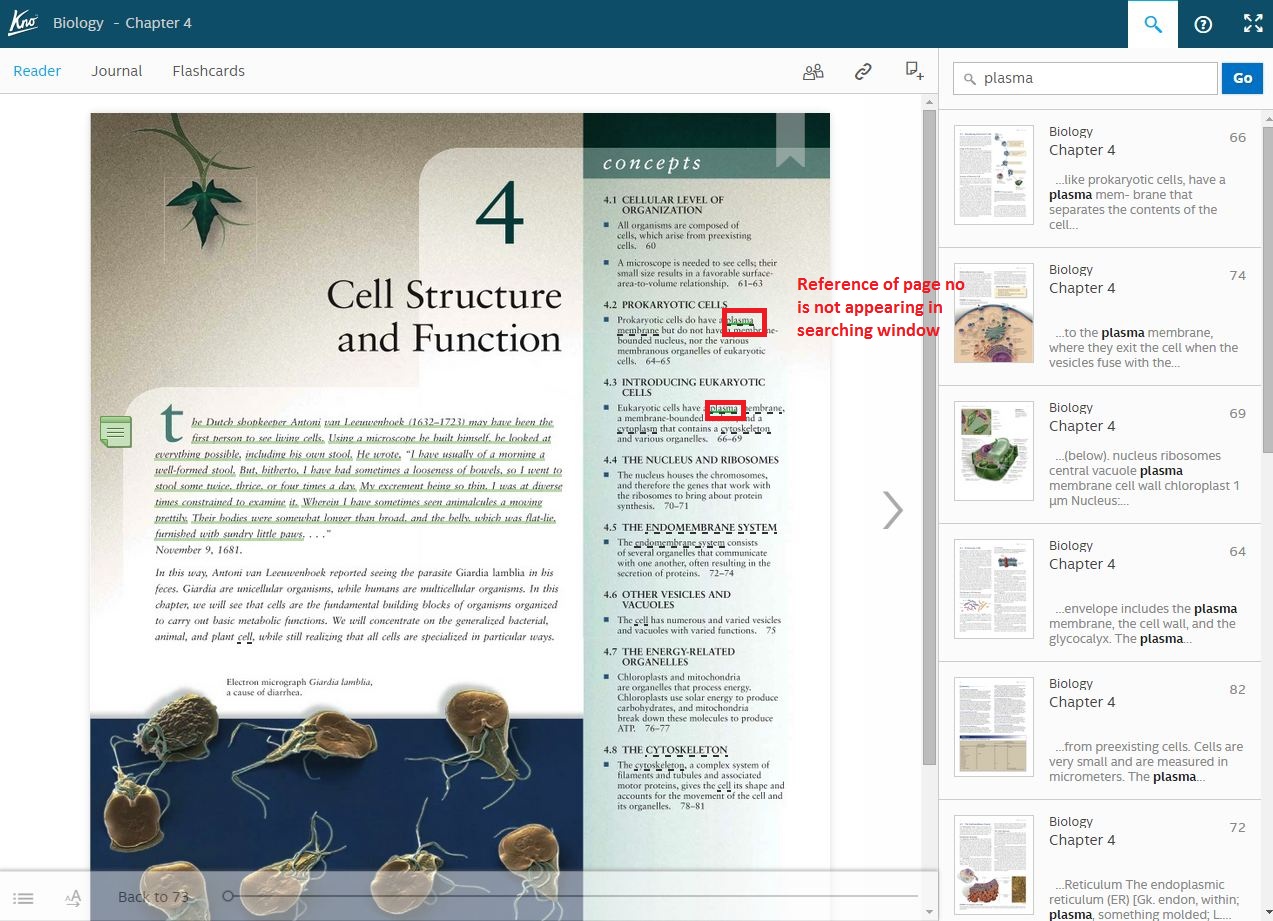Click the Go search button
The image size is (1273, 921).
pyautogui.click(x=1243, y=78)
